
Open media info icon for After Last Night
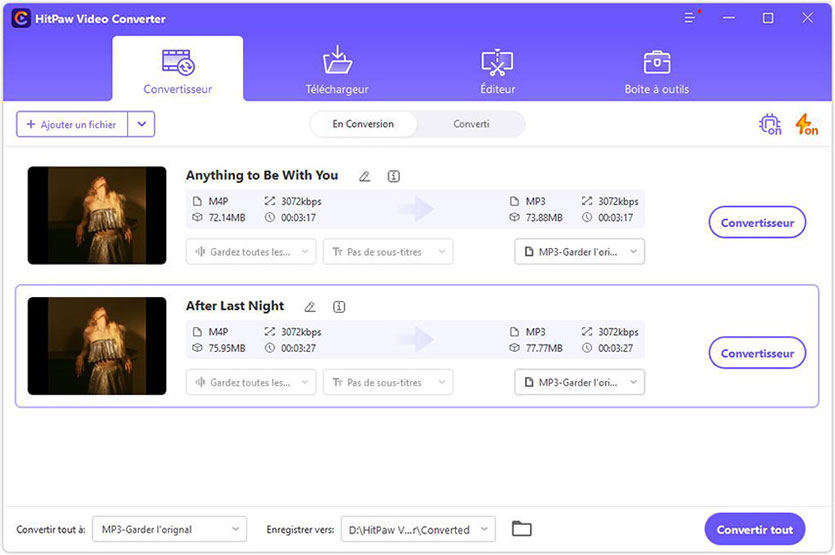(339, 307)
